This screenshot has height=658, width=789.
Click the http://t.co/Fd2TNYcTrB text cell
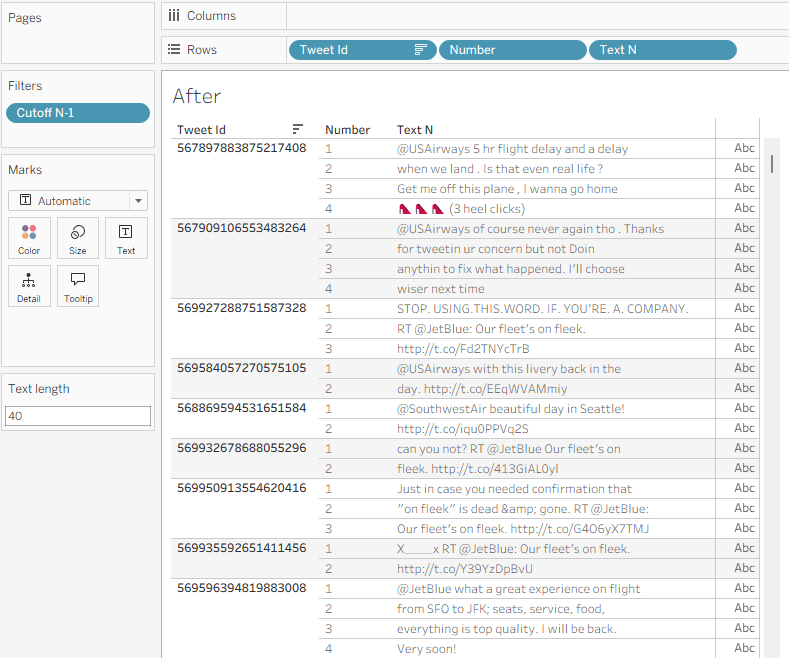463,349
